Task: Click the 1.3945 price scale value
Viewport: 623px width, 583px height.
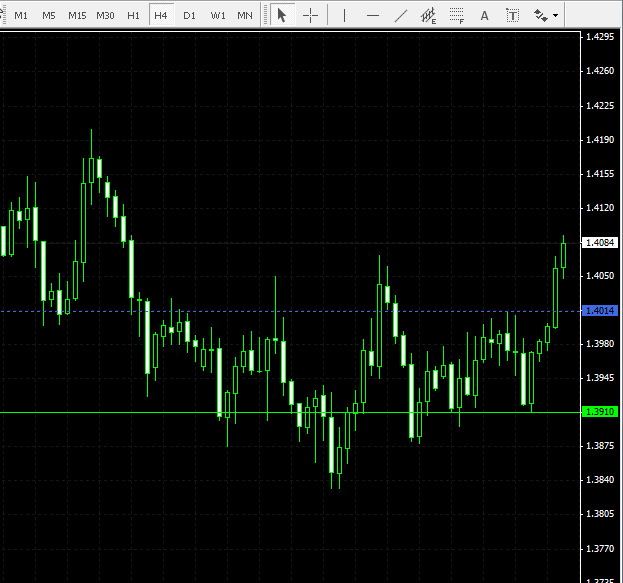Action: tap(600, 378)
